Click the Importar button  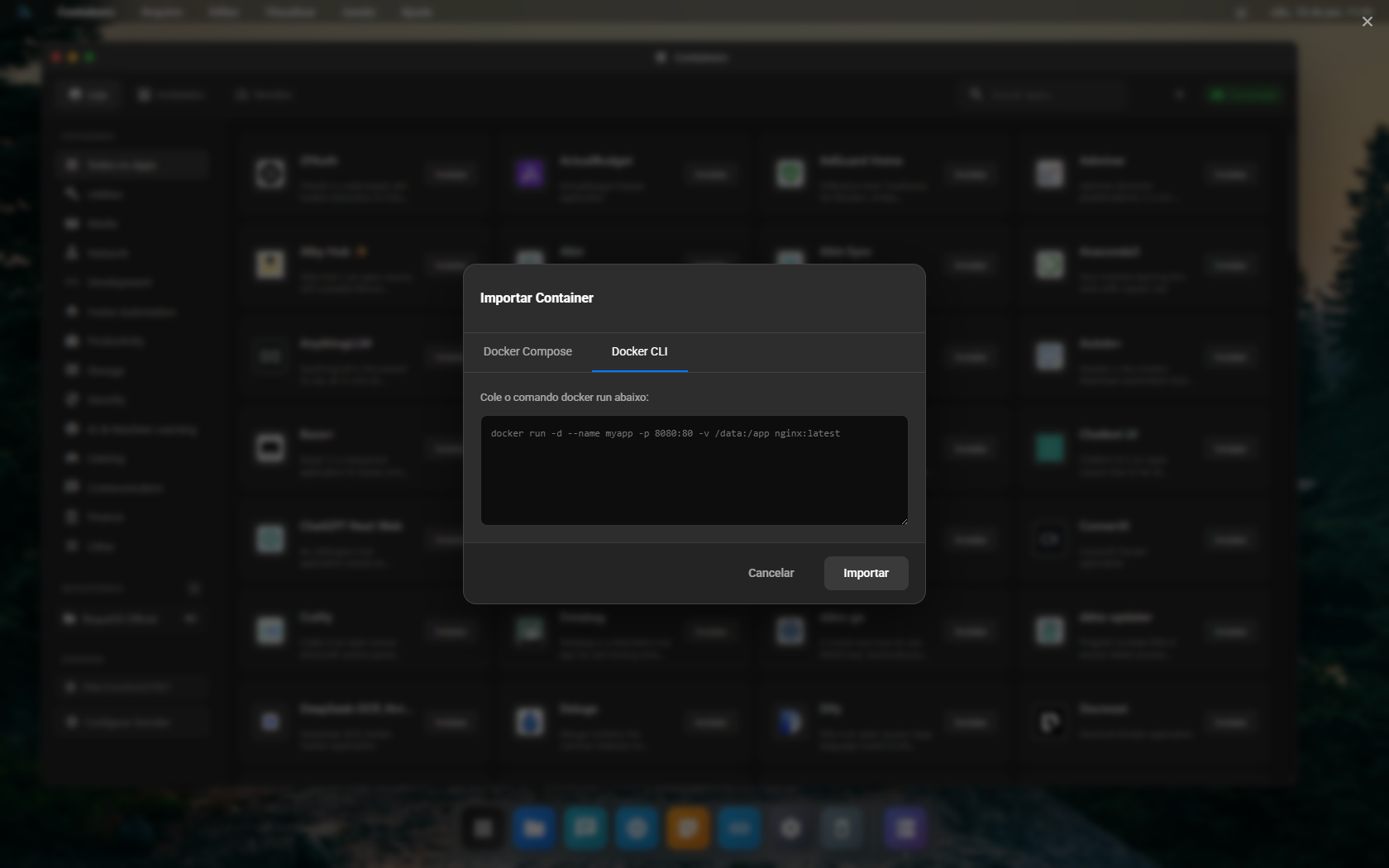pyautogui.click(x=864, y=573)
